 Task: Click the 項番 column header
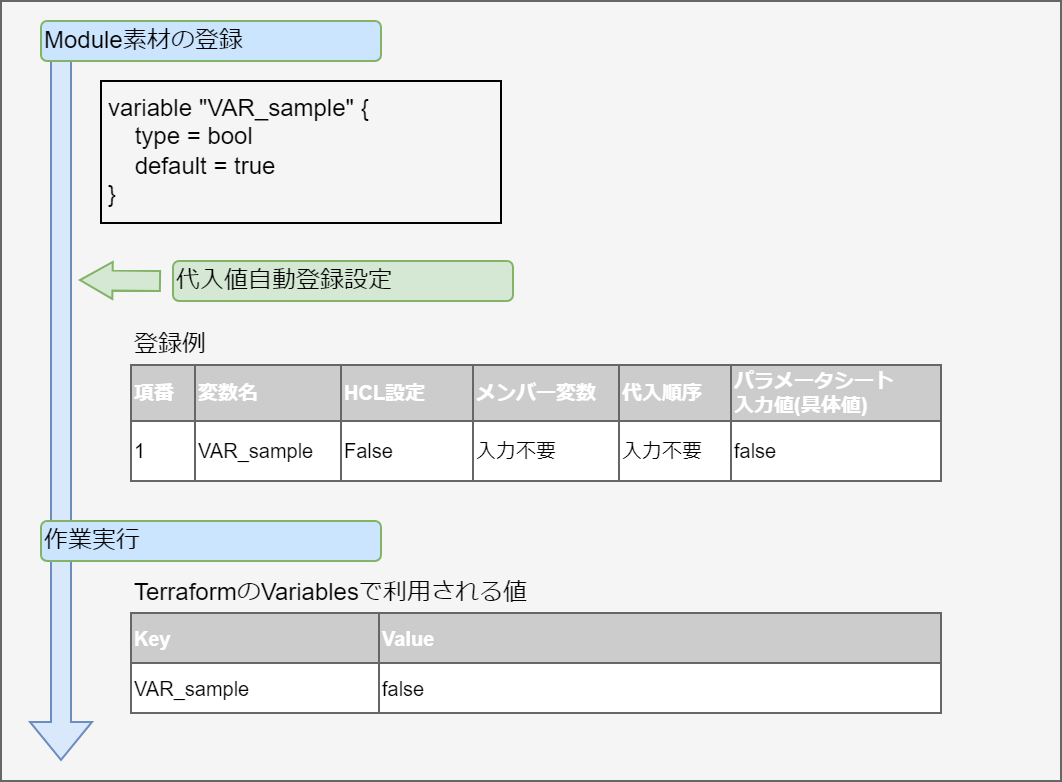point(162,393)
